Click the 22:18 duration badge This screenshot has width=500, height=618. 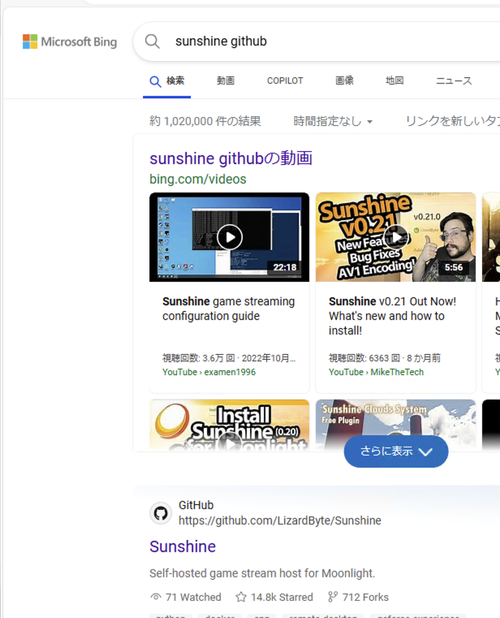[285, 268]
